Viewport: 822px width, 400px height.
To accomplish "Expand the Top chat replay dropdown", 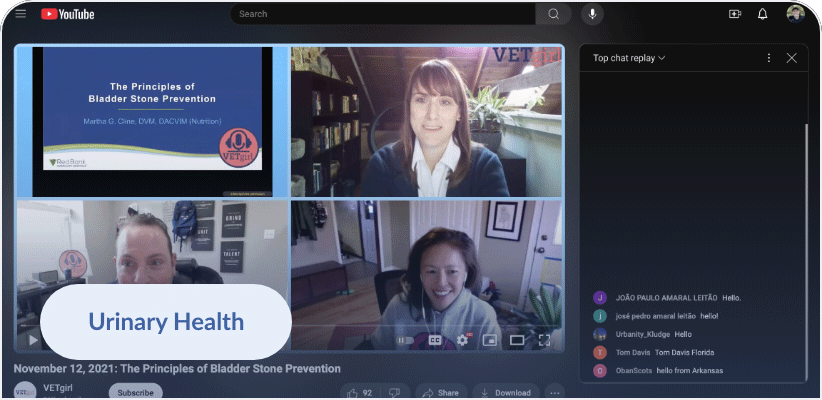I will click(629, 58).
